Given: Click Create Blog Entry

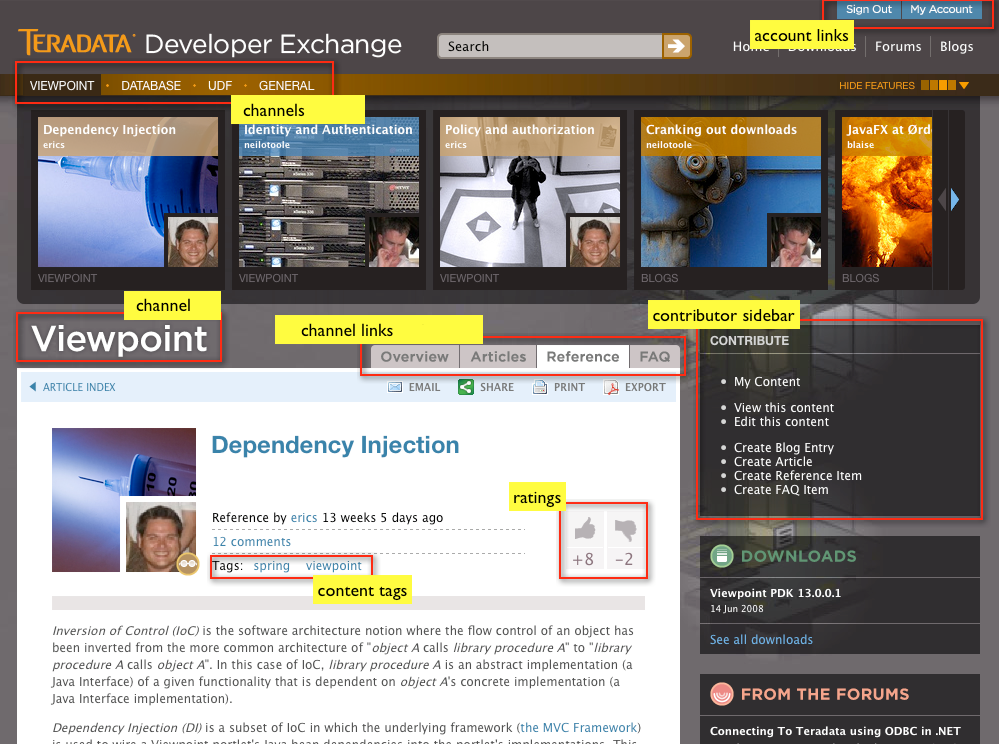Looking at the screenshot, I should click(x=784, y=448).
